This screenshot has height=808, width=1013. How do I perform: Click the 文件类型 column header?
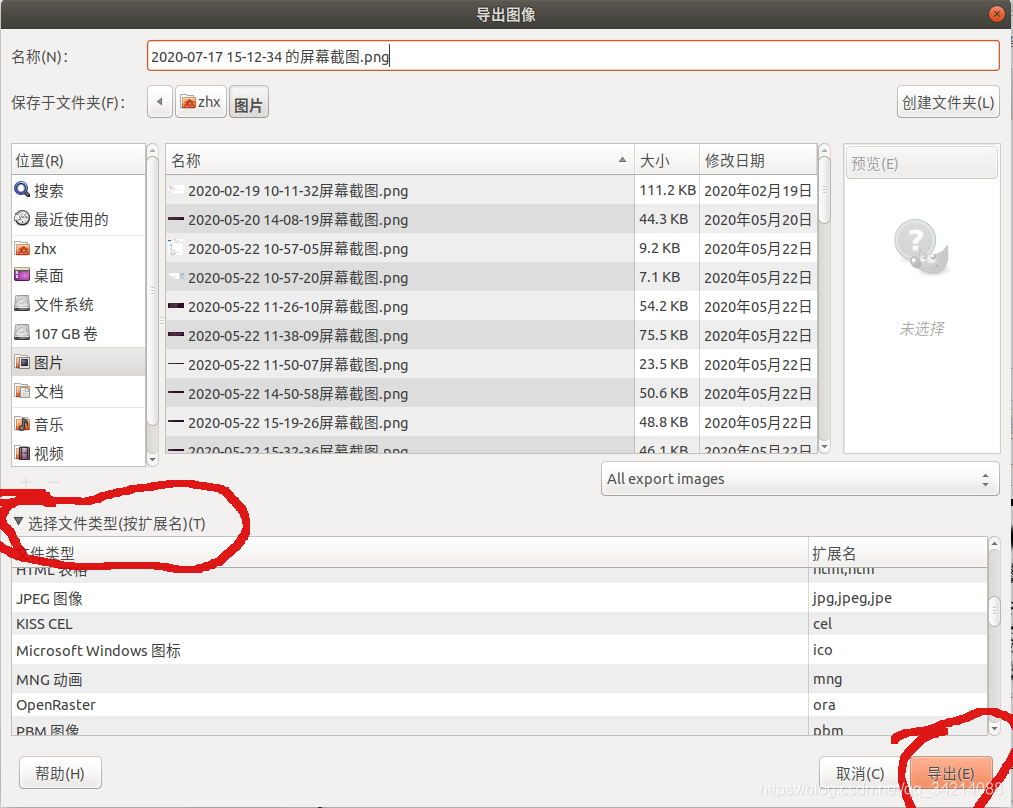[410, 553]
